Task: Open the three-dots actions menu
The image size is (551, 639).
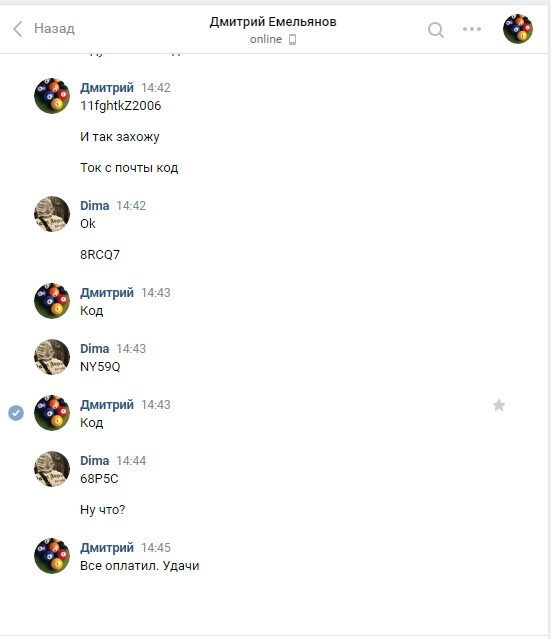Action: (x=472, y=29)
